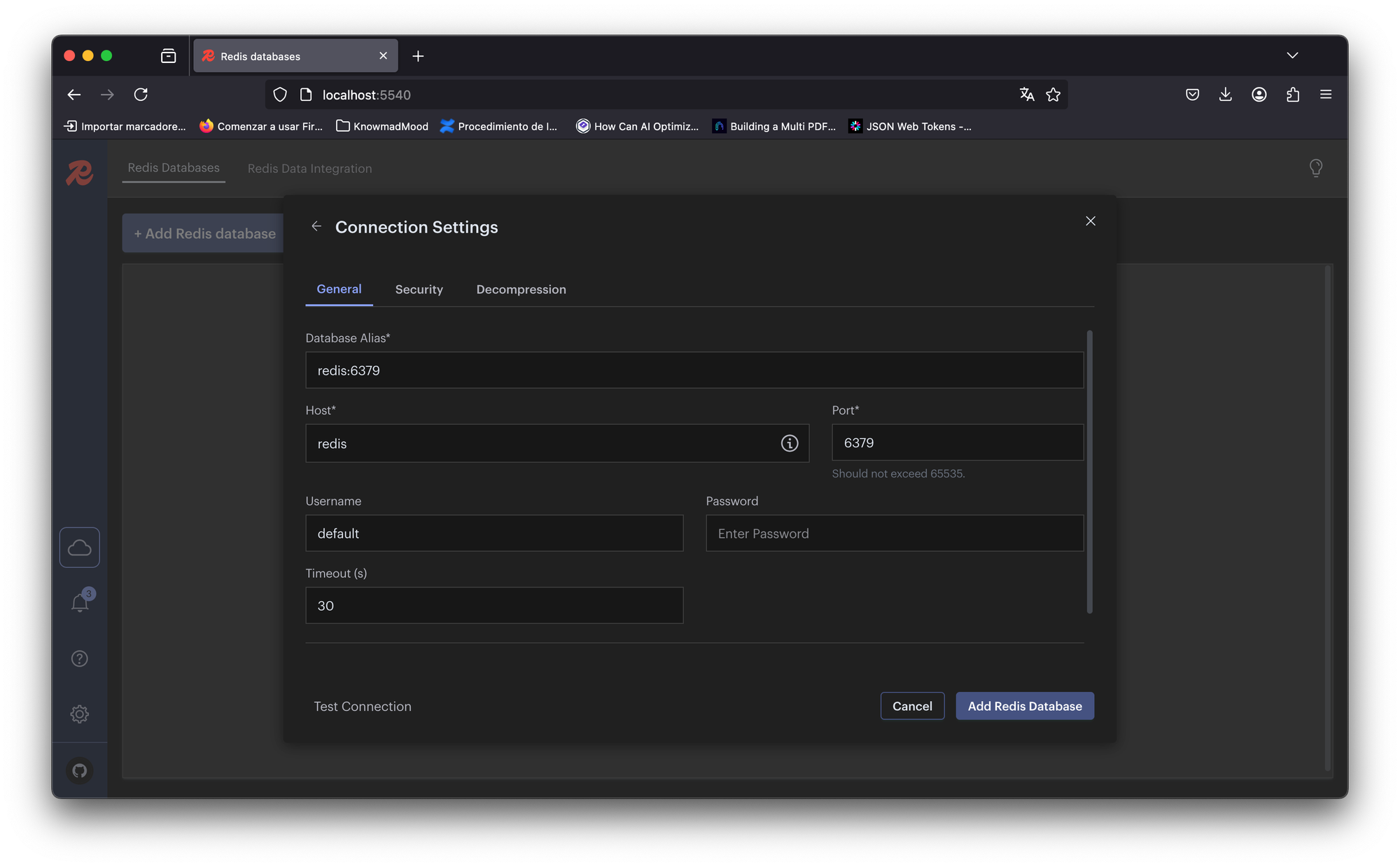This screenshot has height=867, width=1400.
Task: Switch to the Security tab
Action: pyautogui.click(x=419, y=289)
